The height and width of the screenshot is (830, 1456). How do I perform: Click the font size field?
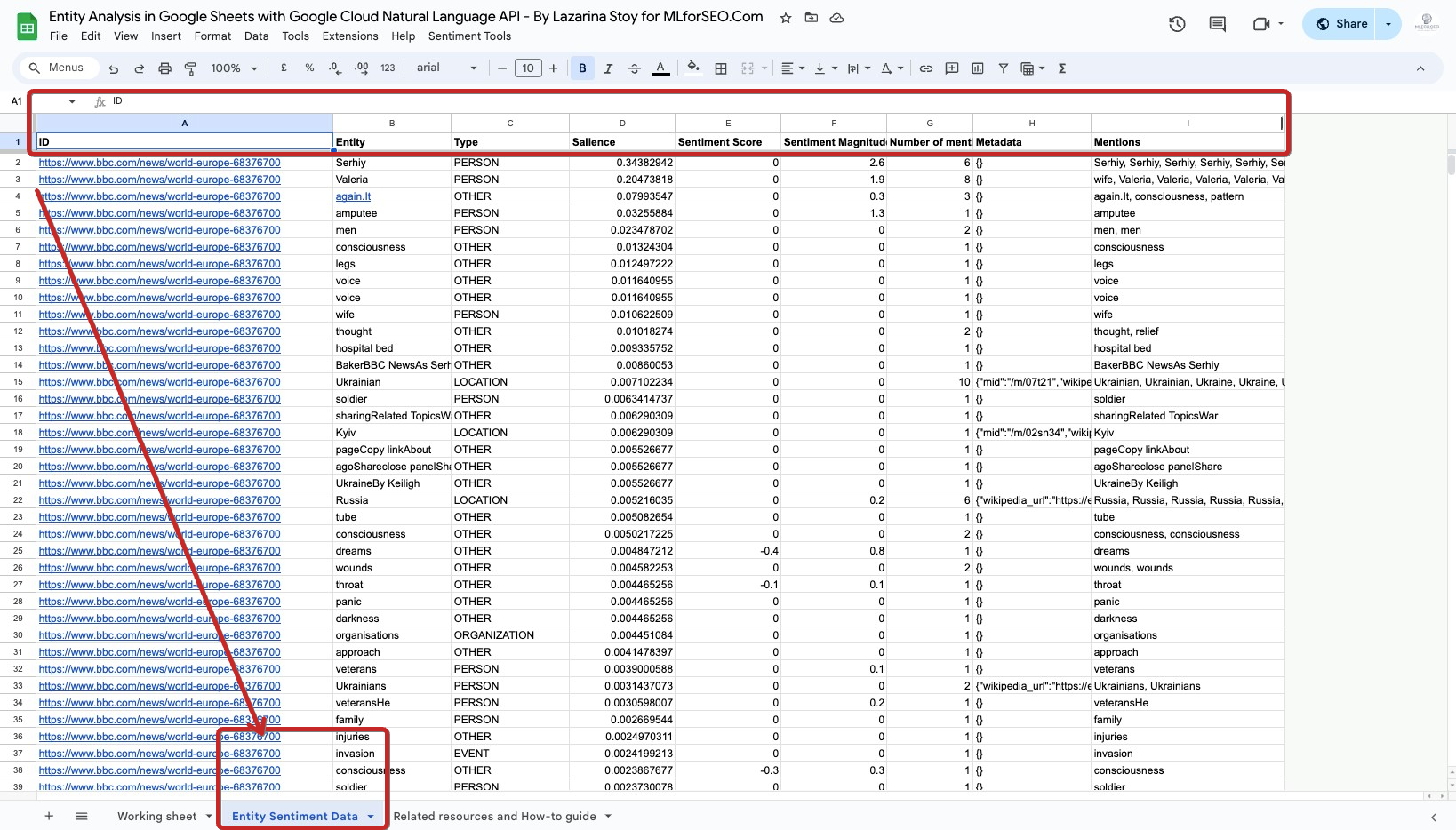pyautogui.click(x=528, y=68)
